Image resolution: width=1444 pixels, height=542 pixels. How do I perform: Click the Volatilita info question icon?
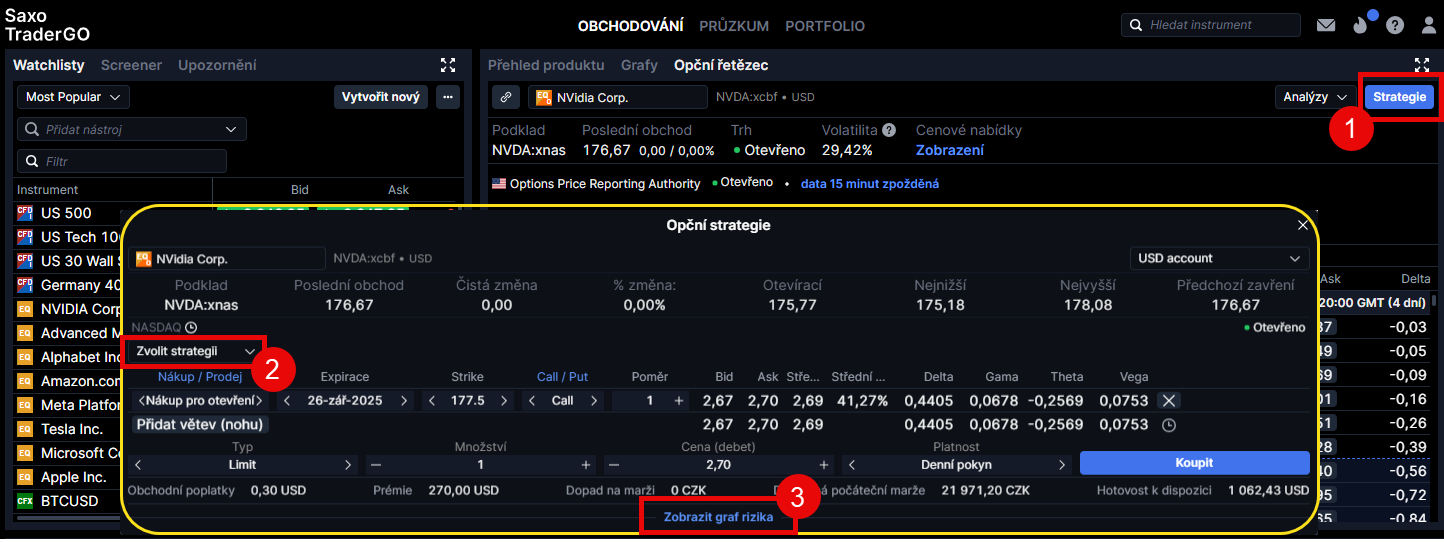889,130
